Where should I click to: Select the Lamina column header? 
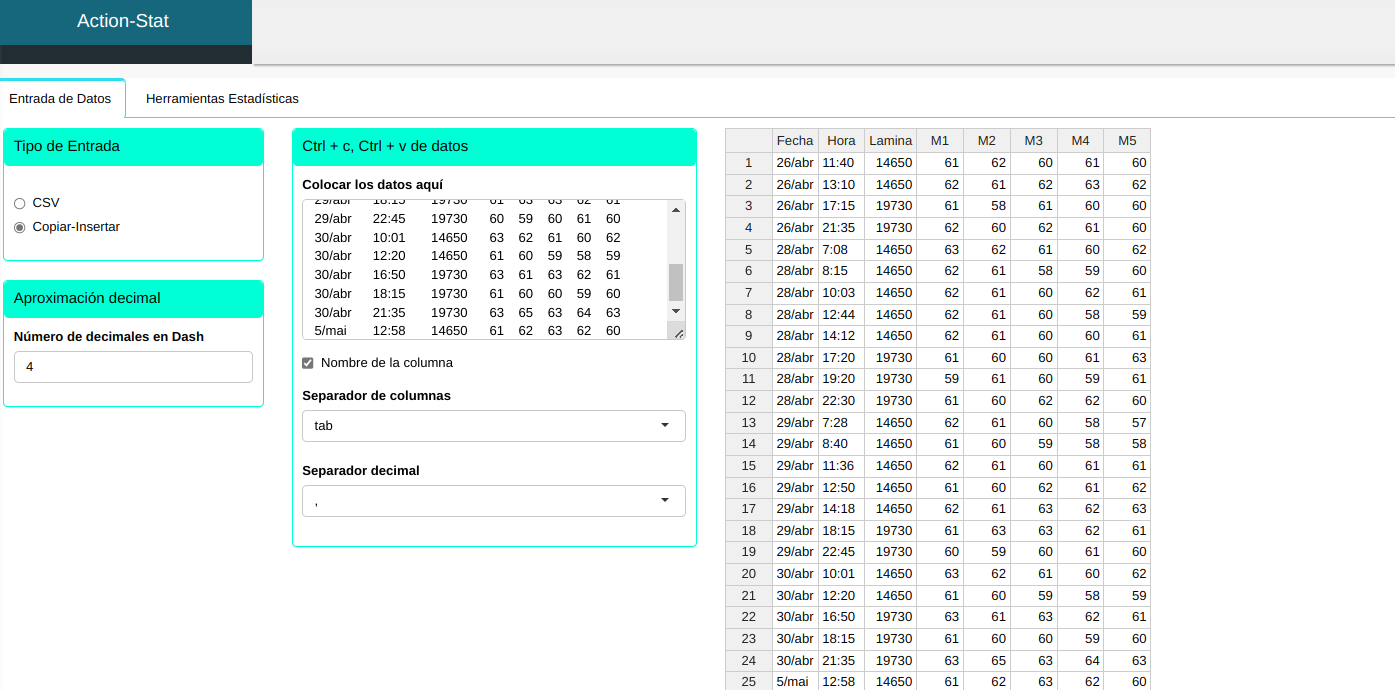[890, 141]
